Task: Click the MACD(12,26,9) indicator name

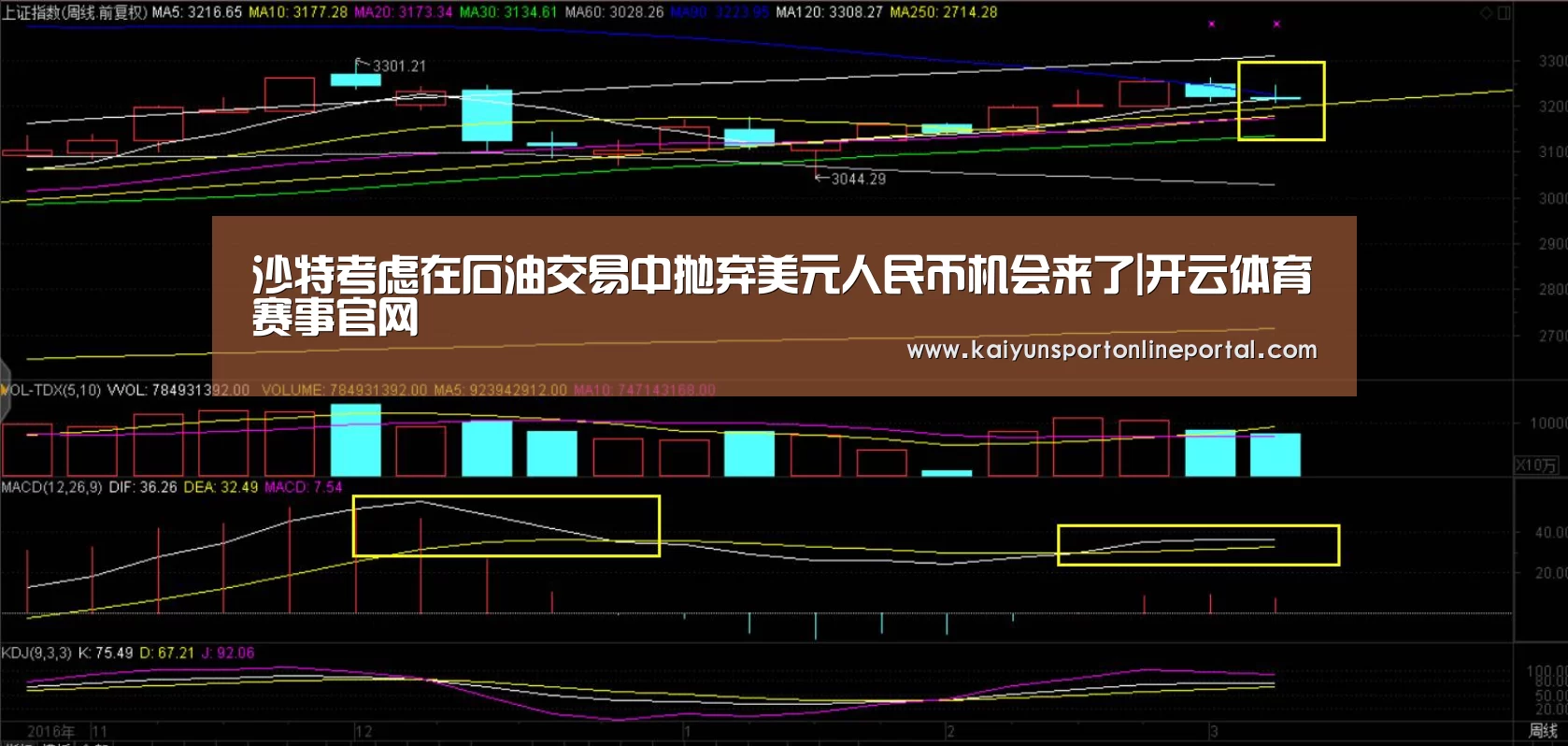Action: pyautogui.click(x=51, y=487)
